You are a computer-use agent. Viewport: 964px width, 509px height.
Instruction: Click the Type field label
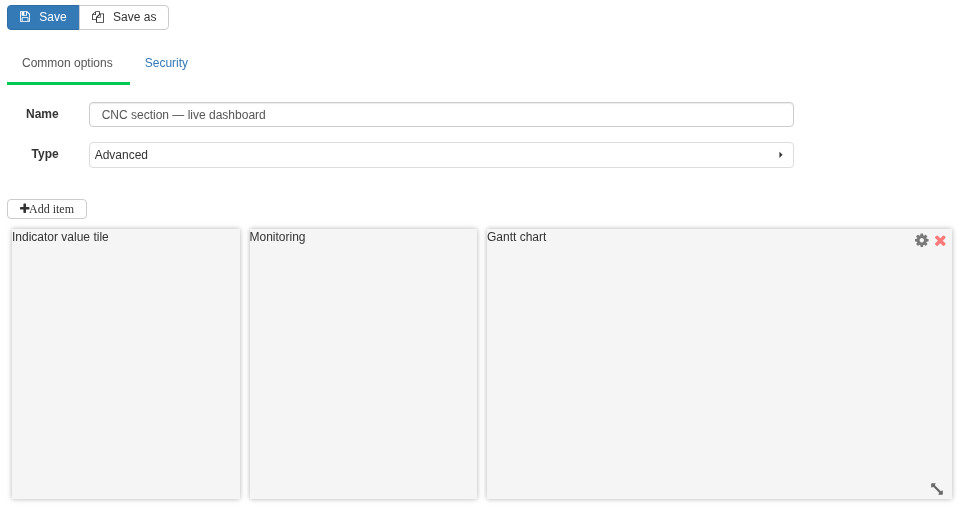(45, 154)
